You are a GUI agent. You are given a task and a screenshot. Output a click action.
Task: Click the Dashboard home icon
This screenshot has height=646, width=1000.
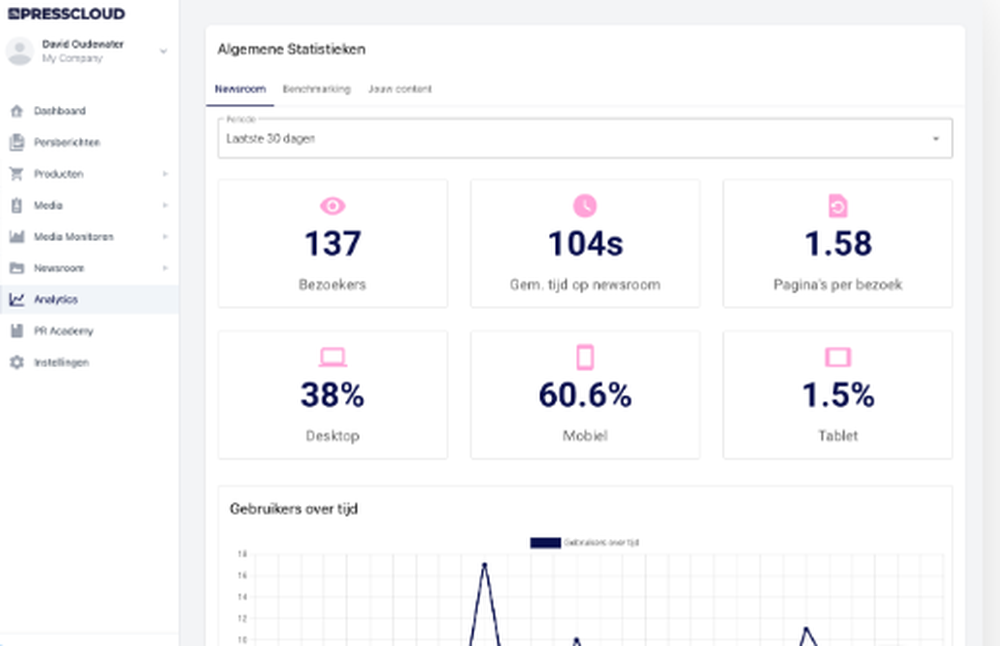tap(17, 111)
